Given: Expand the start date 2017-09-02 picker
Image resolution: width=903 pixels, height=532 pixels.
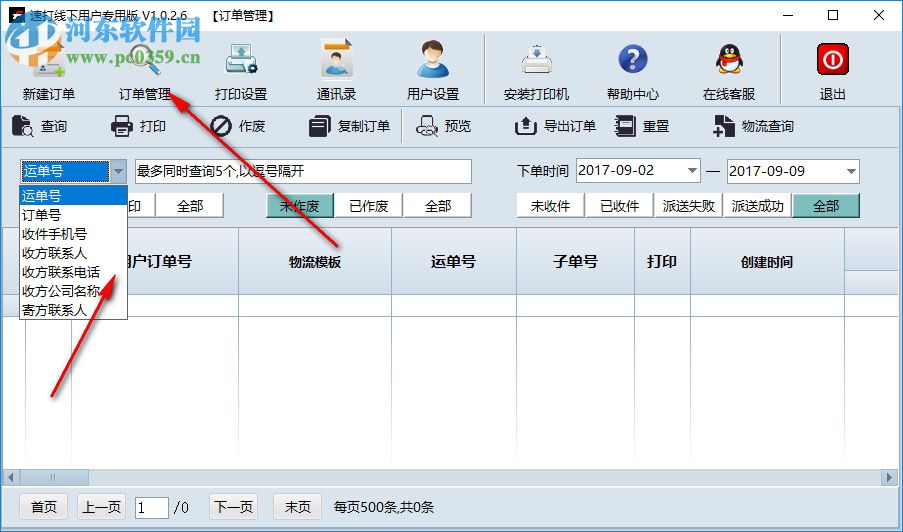Looking at the screenshot, I should click(x=692, y=171).
